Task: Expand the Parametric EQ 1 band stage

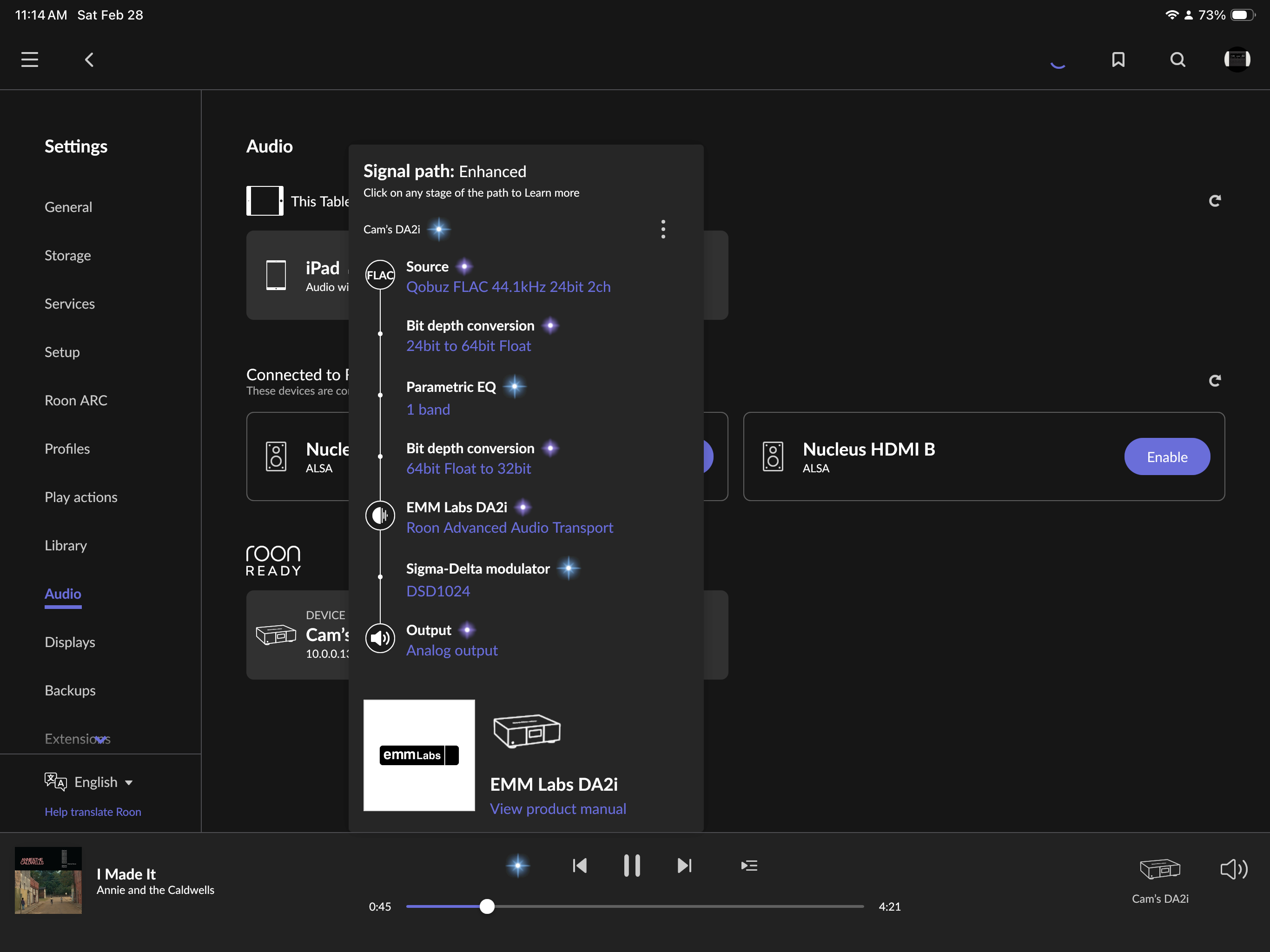Action: (428, 410)
